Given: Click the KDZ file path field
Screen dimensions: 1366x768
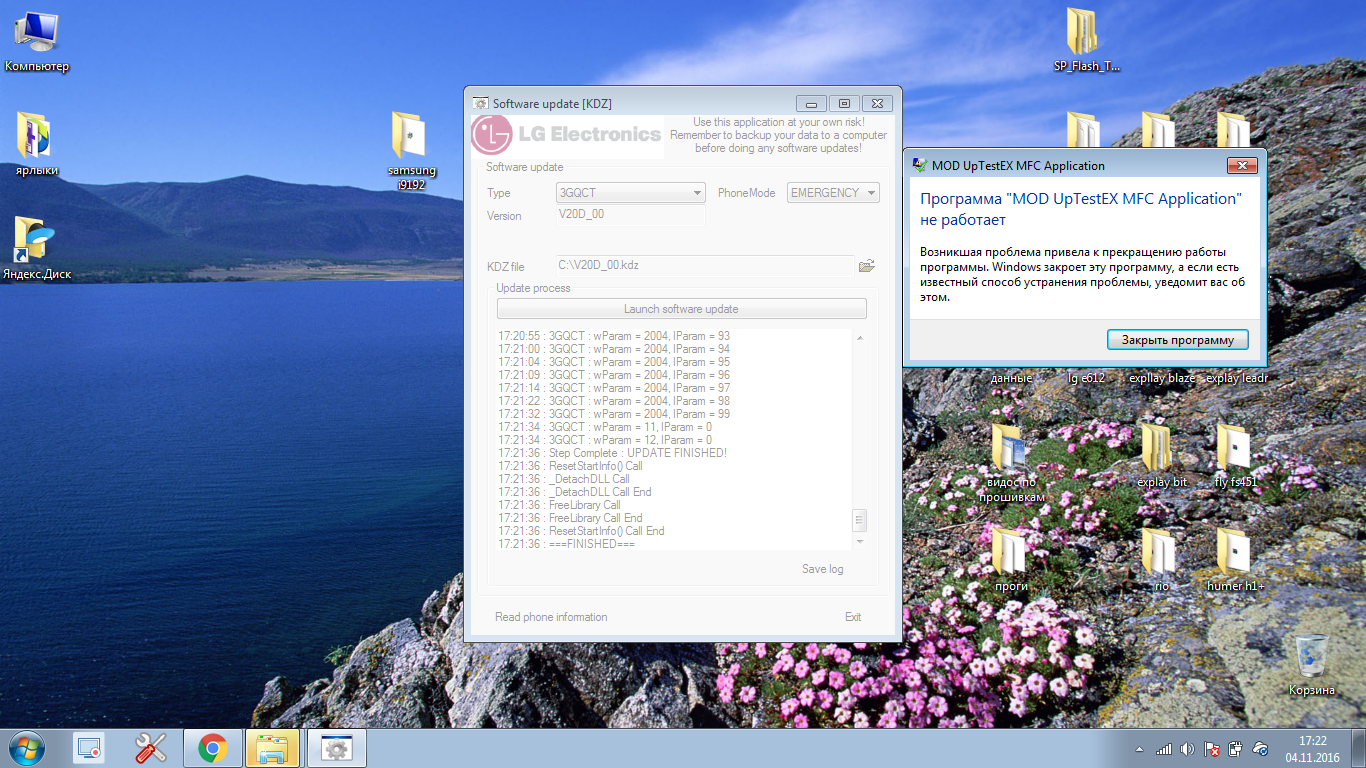Looking at the screenshot, I should pos(704,266).
